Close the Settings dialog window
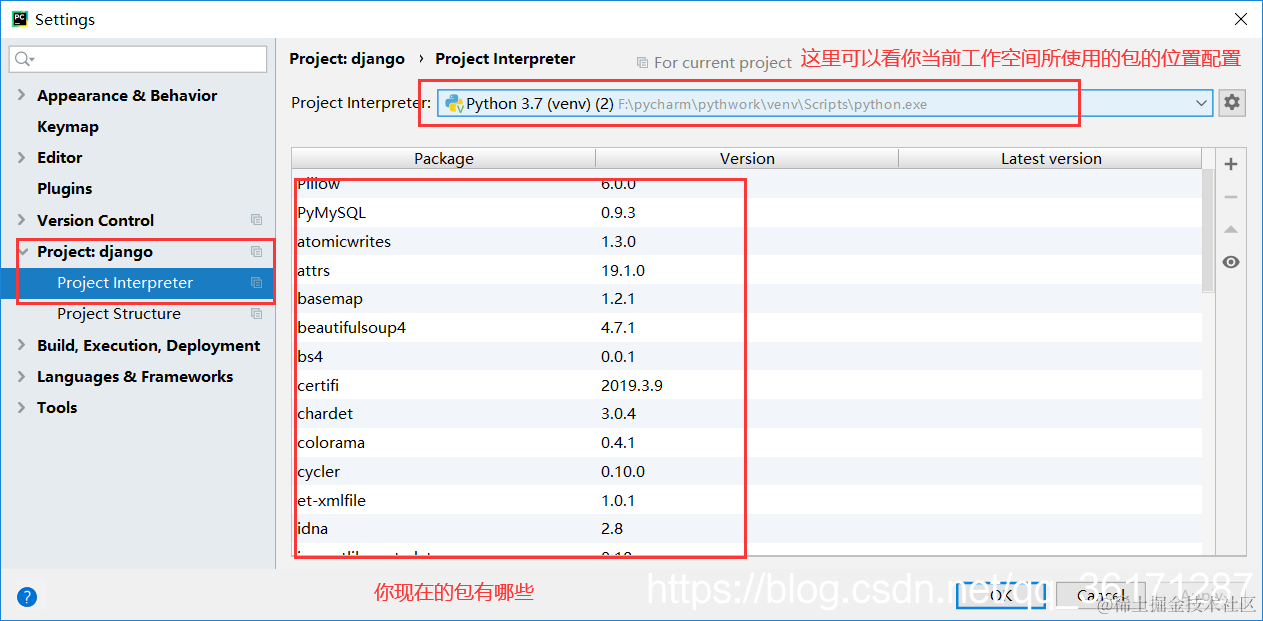The image size is (1263, 621). (1239, 19)
